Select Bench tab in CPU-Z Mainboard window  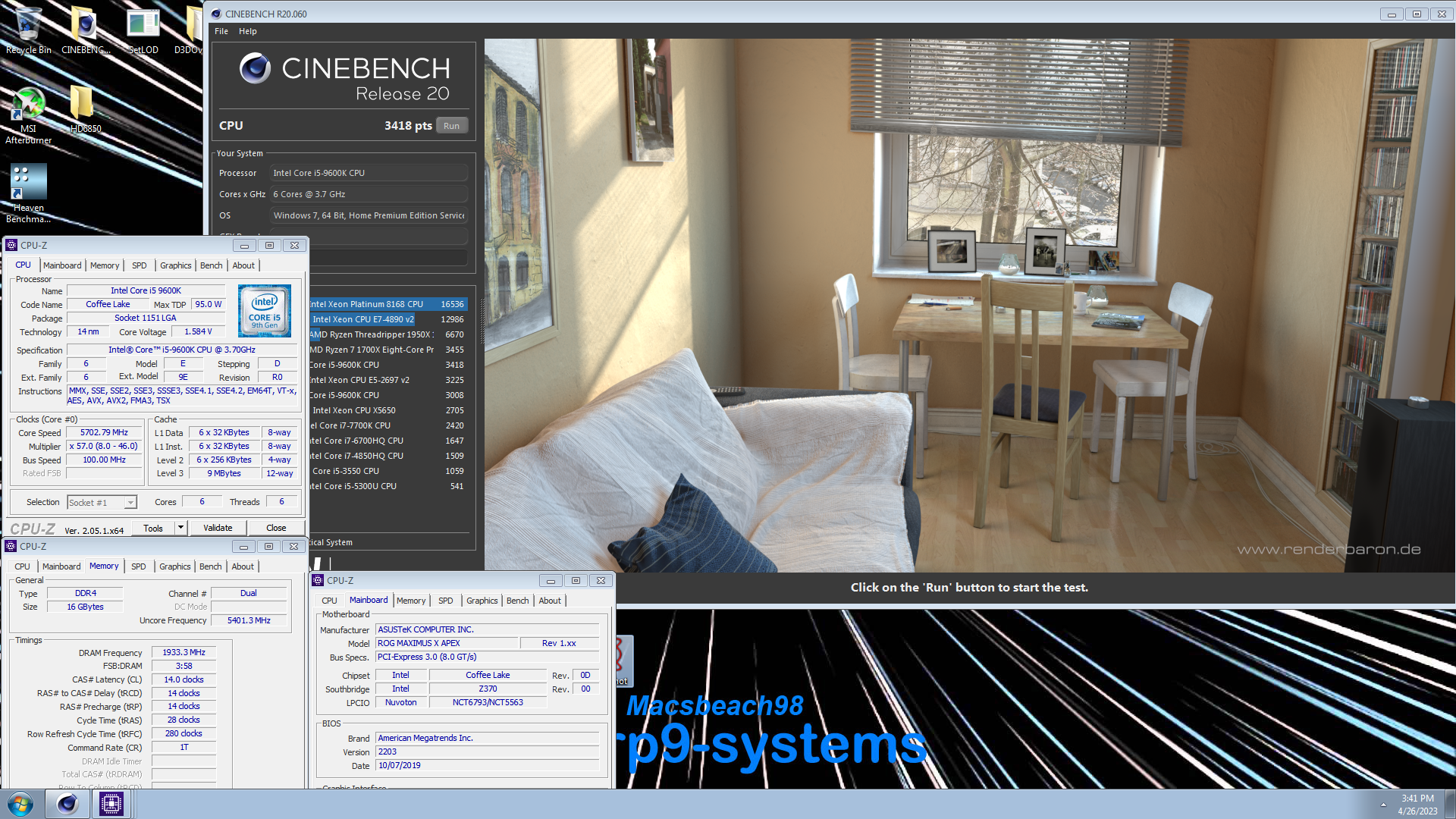point(518,601)
